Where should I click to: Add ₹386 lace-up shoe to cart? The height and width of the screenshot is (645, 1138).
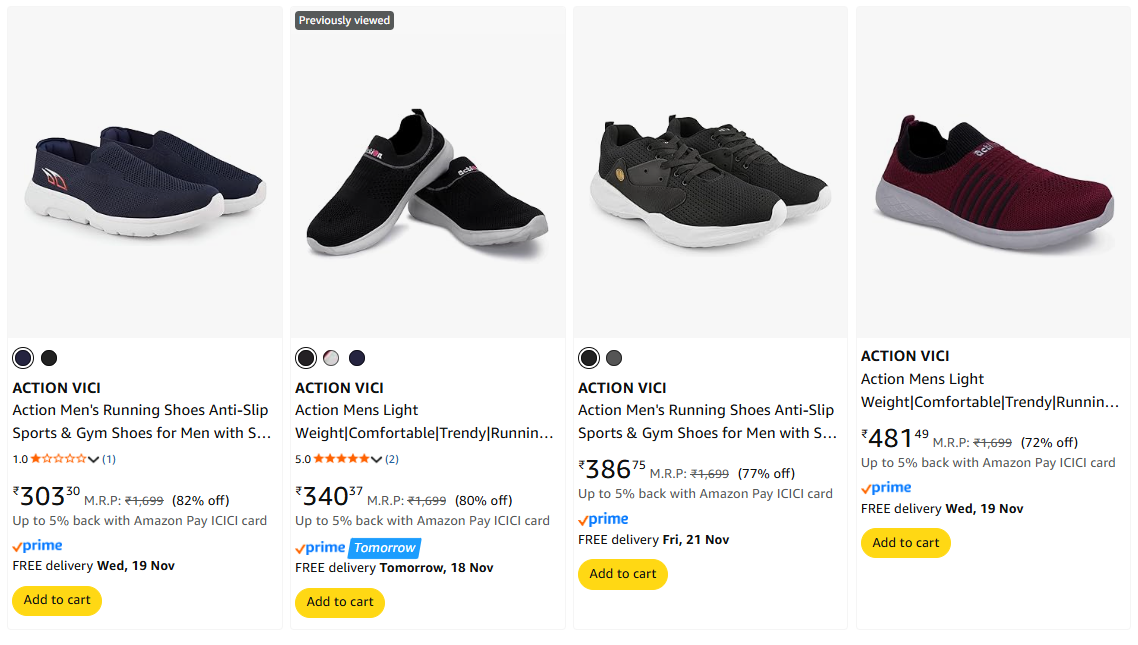pyautogui.click(x=623, y=574)
